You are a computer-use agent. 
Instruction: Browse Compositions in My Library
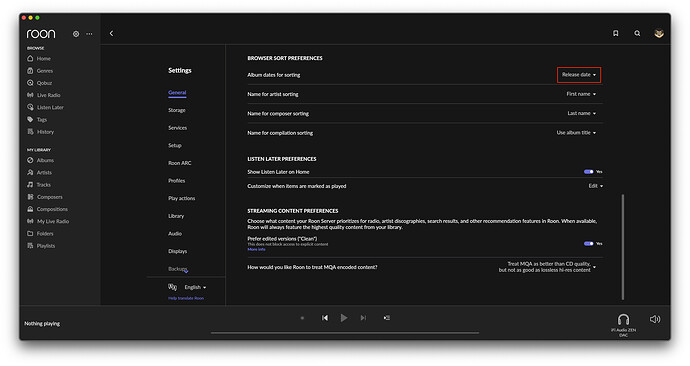point(48,209)
